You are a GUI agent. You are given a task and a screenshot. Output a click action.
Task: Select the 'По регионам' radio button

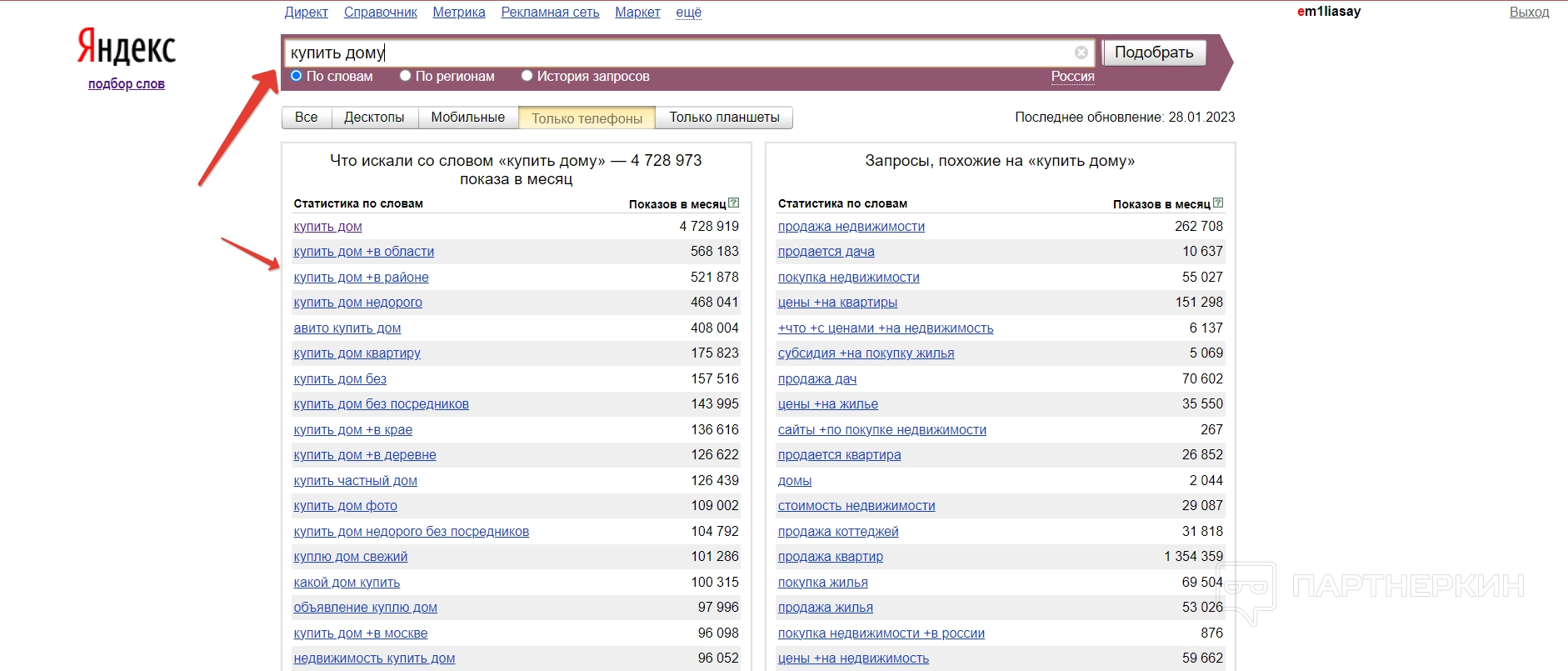[406, 76]
